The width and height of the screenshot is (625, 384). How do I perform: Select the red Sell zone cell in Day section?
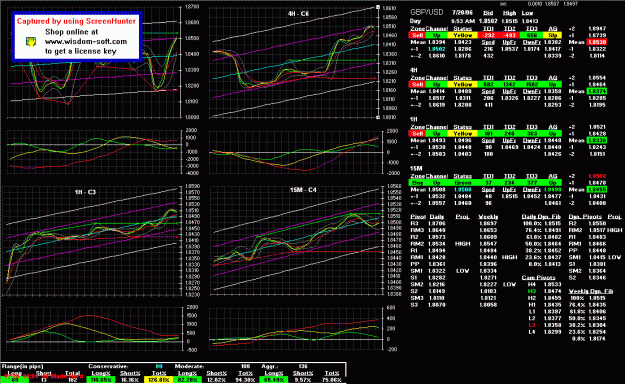[x=417, y=35]
